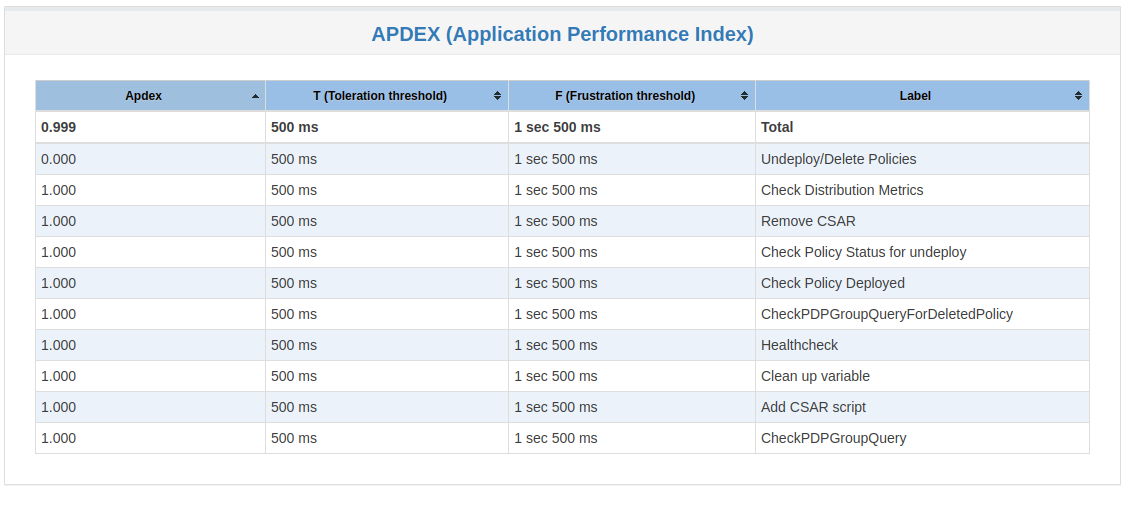This screenshot has width=1126, height=508.
Task: Sort table by Apdex column header
Action: click(x=151, y=96)
